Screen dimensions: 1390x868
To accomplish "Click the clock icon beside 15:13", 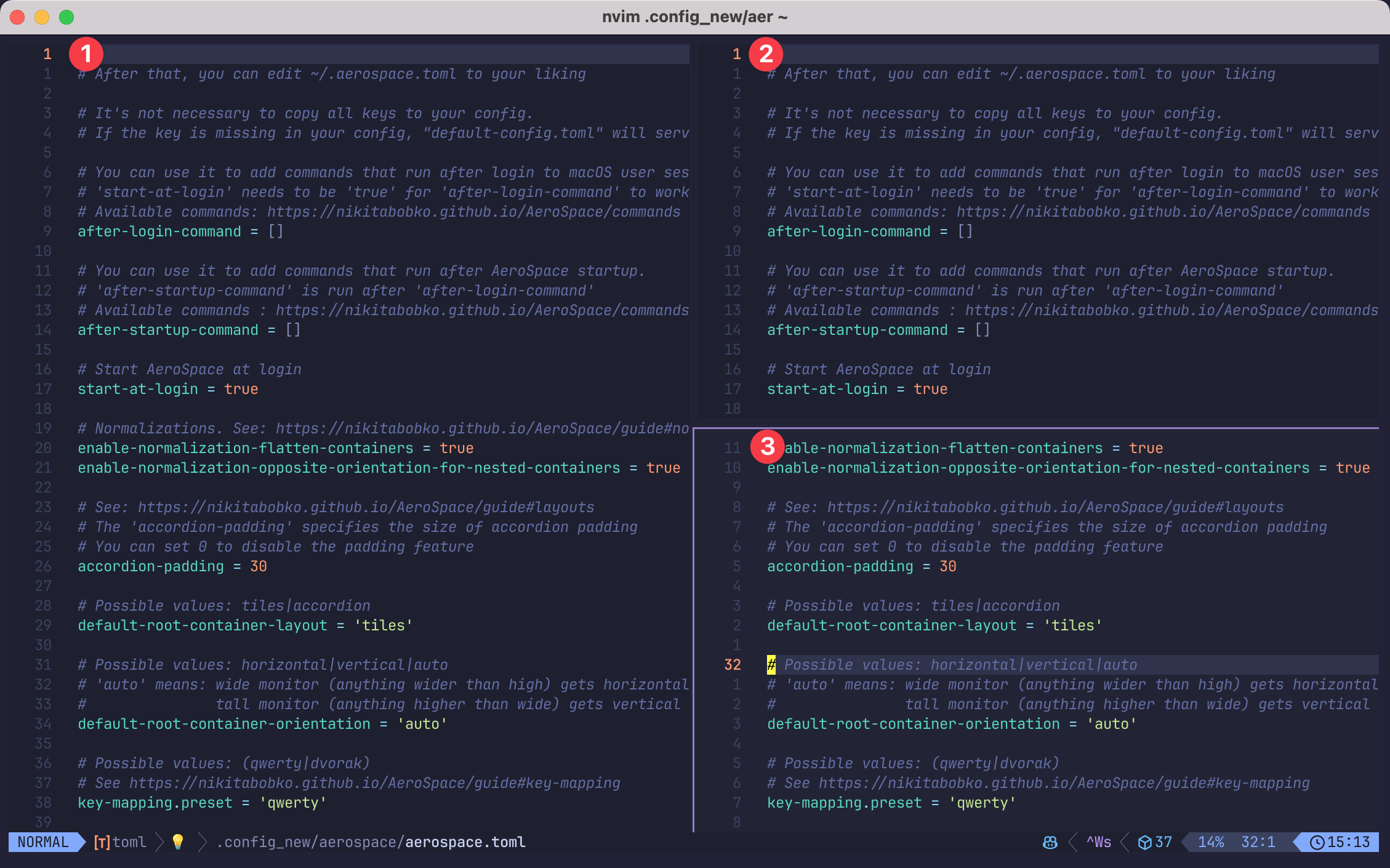I will tap(1318, 842).
